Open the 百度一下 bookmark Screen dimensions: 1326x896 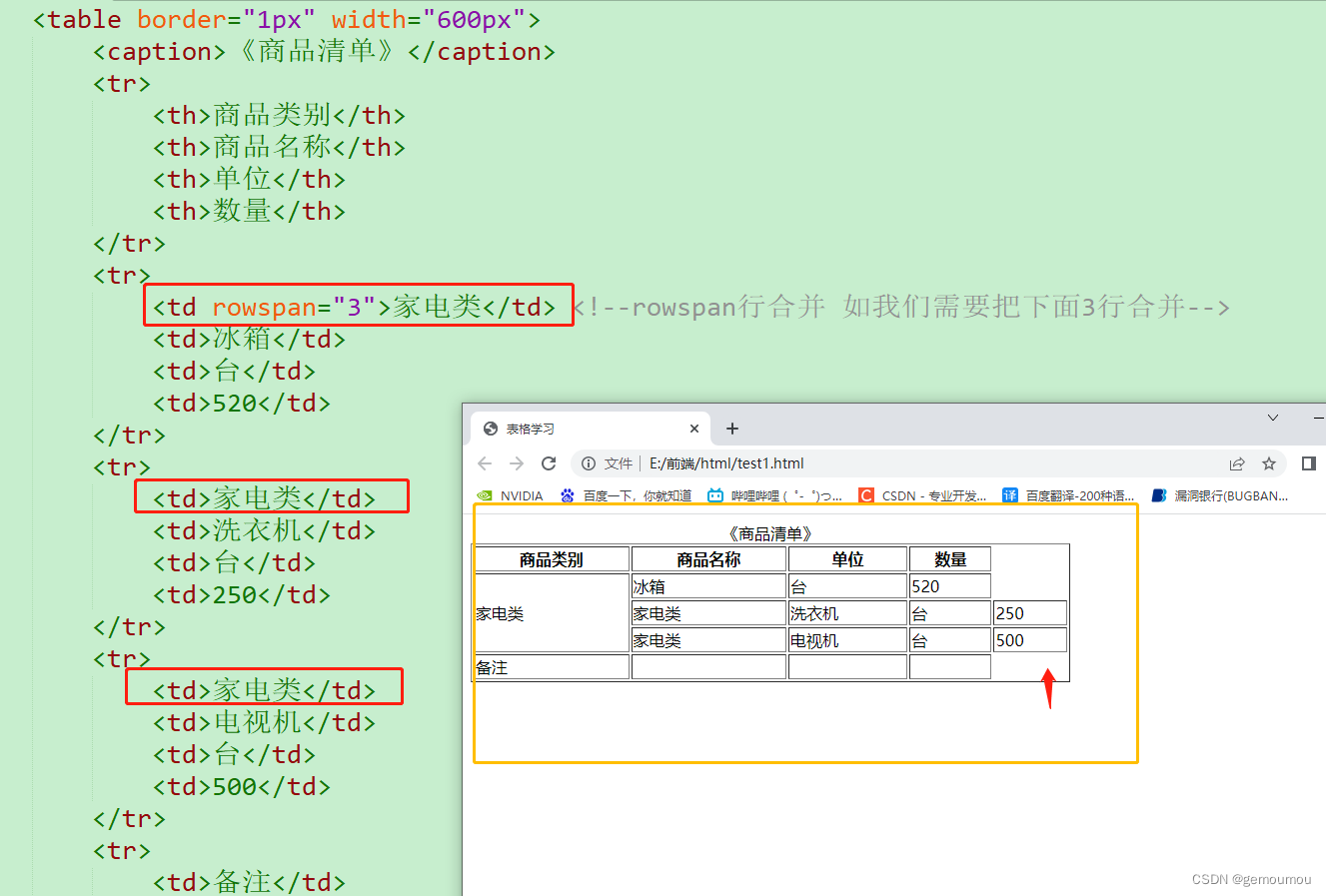pos(626,495)
